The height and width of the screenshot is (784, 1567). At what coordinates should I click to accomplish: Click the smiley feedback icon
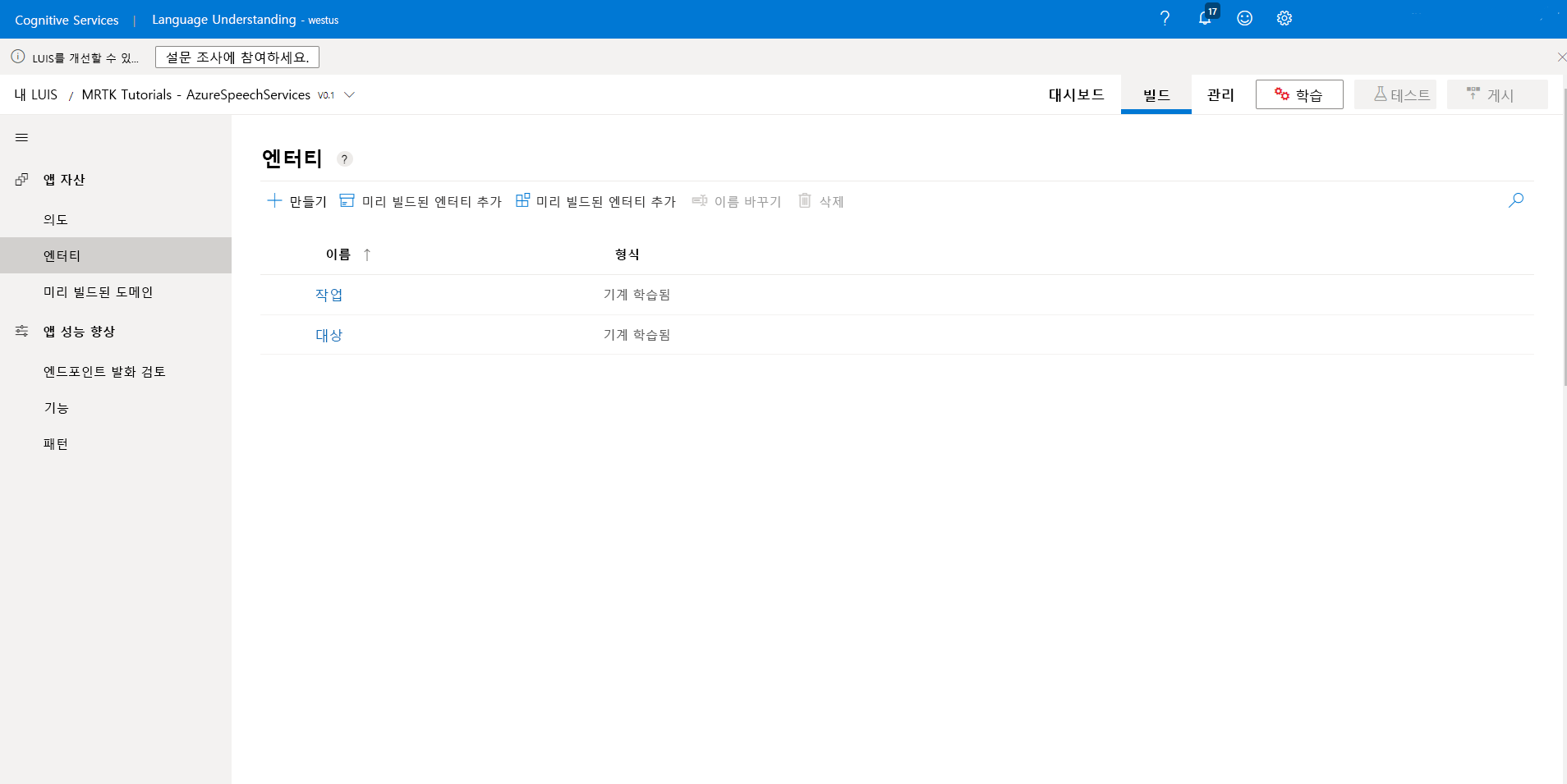[1244, 18]
